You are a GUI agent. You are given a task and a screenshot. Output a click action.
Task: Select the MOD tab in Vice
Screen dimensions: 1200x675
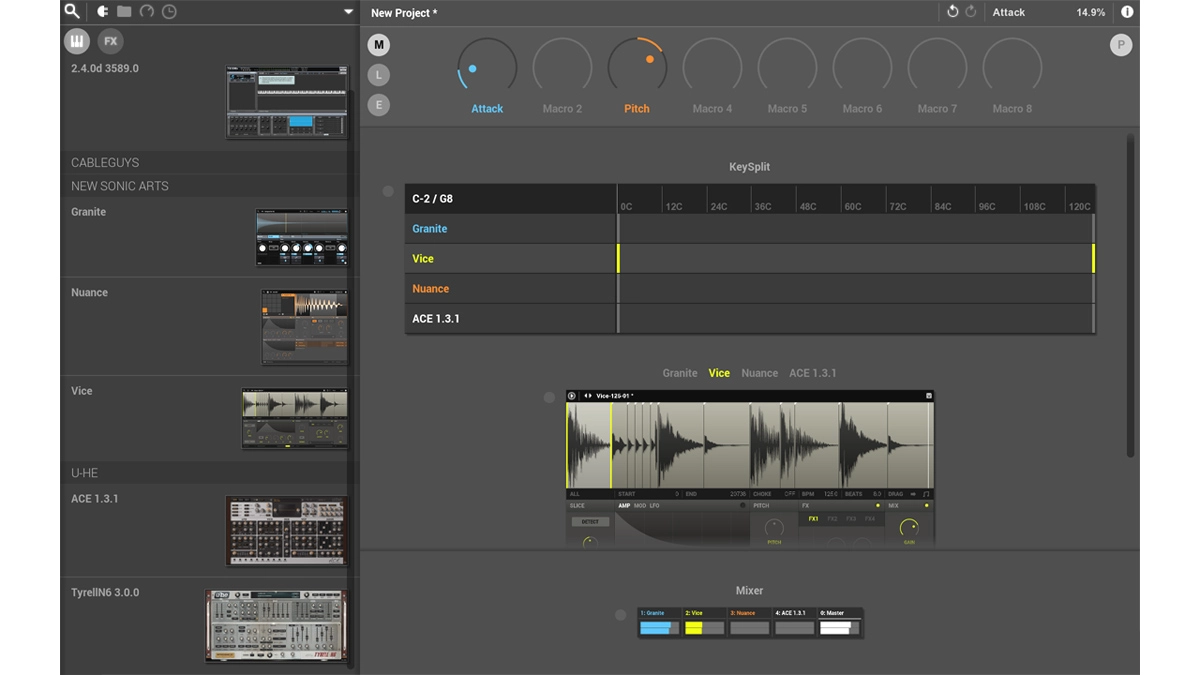[640, 506]
